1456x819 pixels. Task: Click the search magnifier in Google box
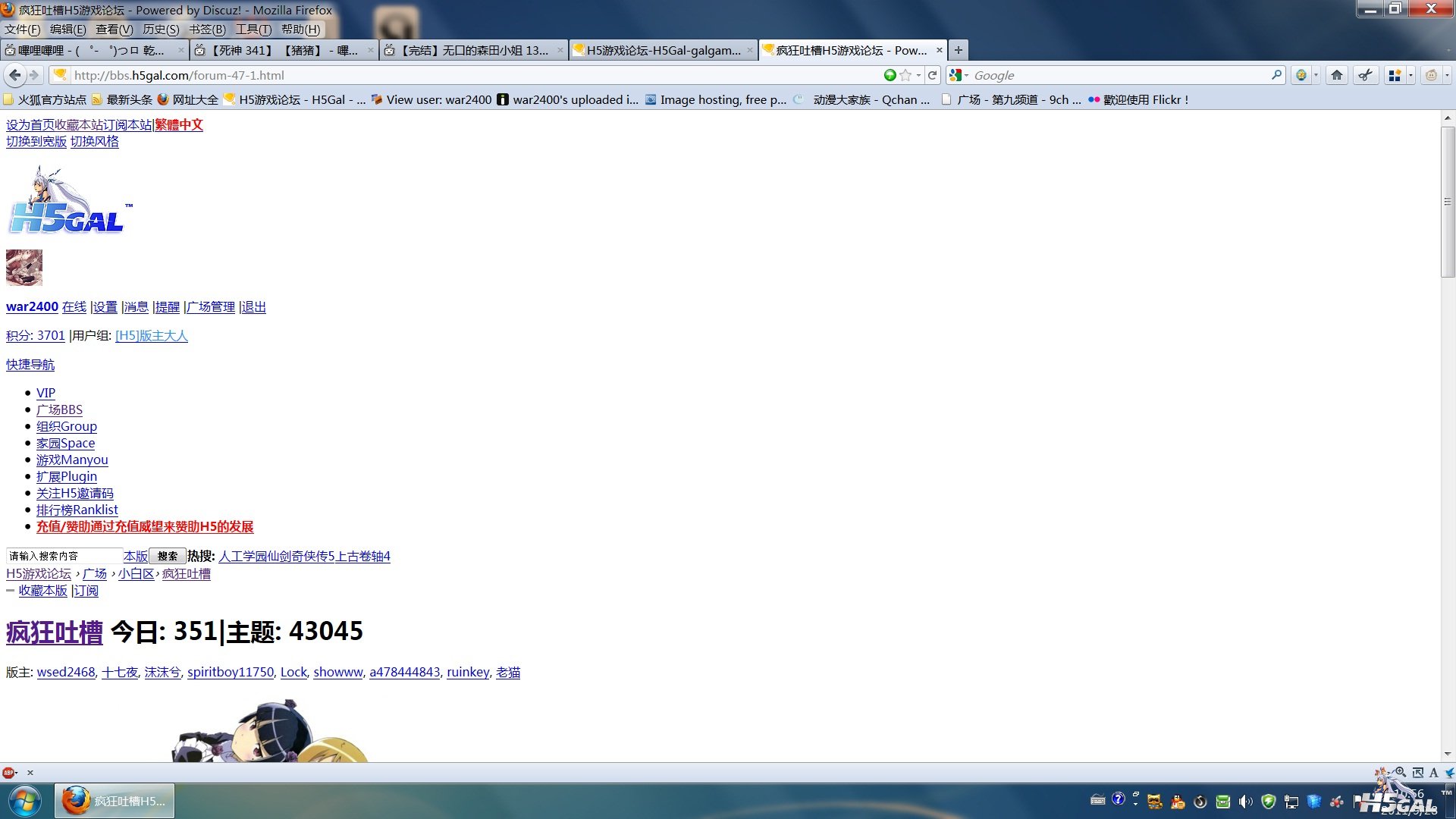coord(1277,75)
